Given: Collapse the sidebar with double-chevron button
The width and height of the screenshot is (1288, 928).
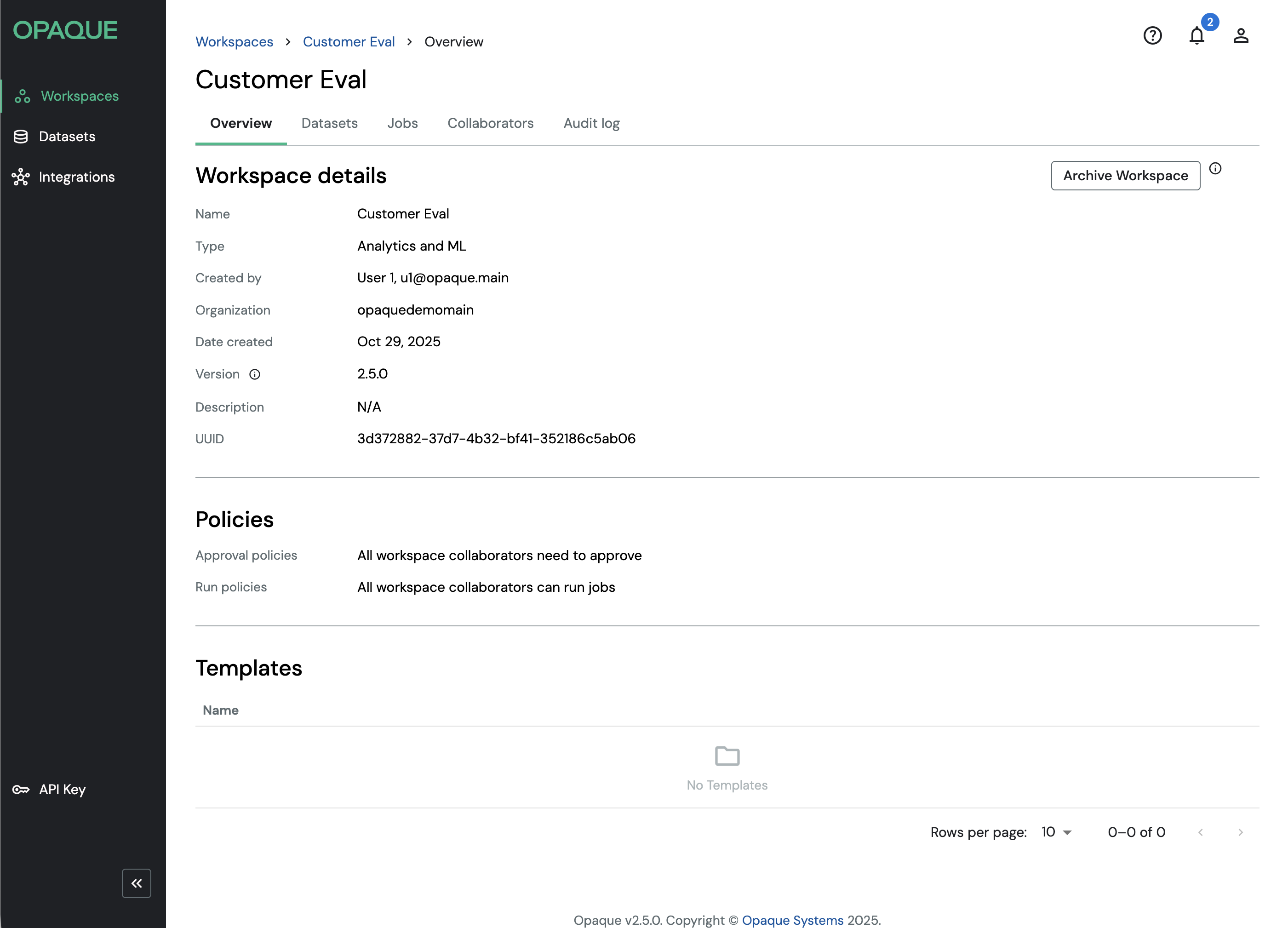Looking at the screenshot, I should coord(136,883).
